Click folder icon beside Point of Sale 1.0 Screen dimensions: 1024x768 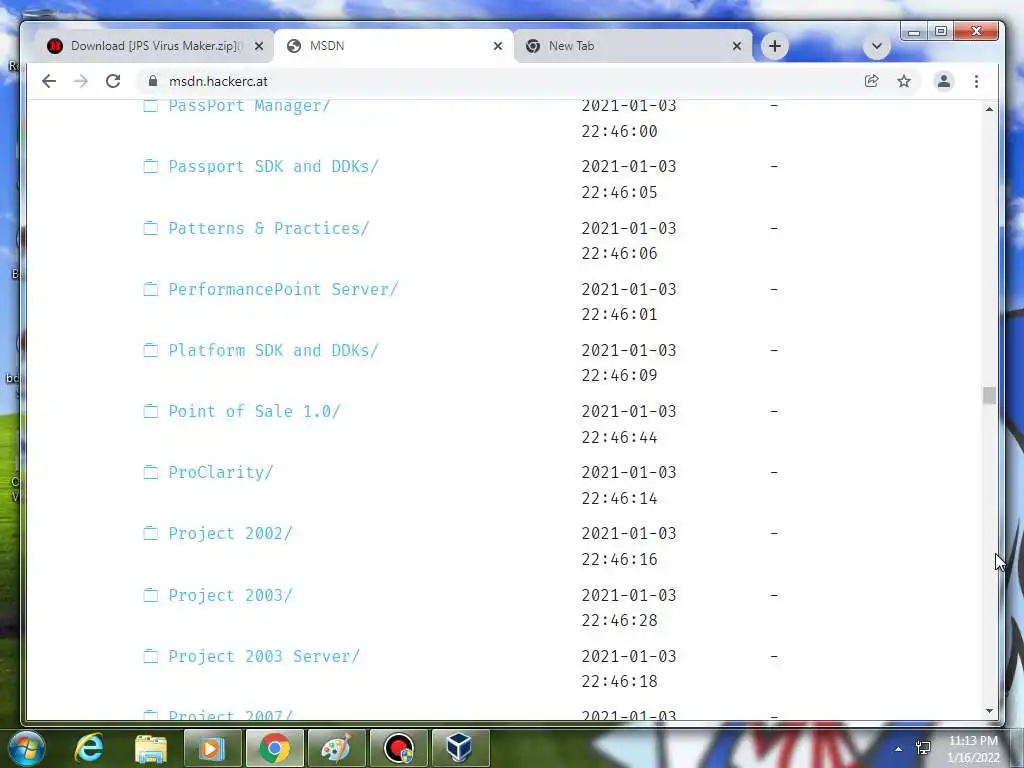coord(151,411)
